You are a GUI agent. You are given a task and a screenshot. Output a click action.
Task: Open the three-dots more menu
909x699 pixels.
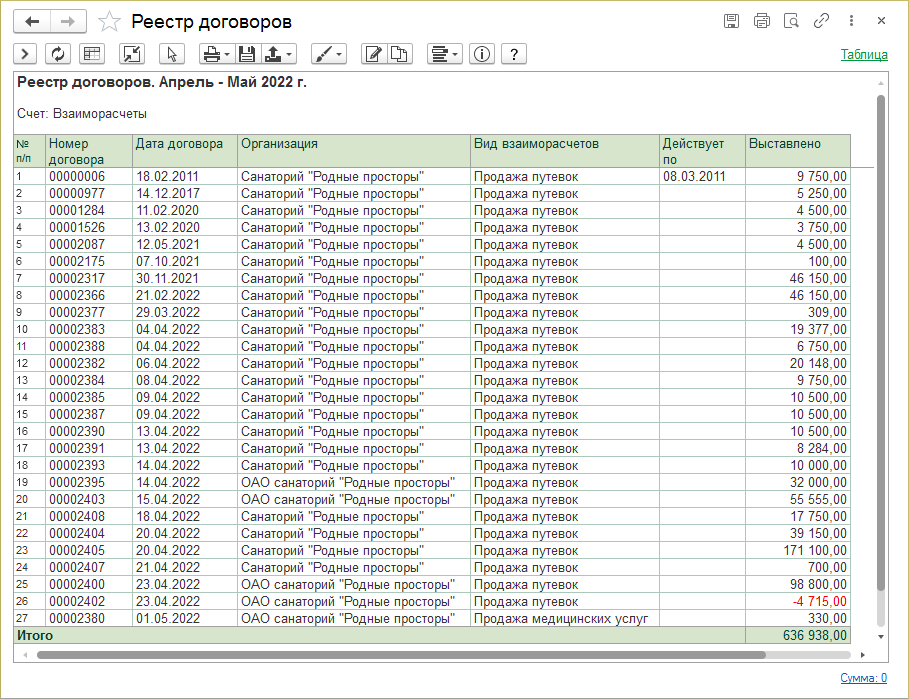click(x=851, y=21)
